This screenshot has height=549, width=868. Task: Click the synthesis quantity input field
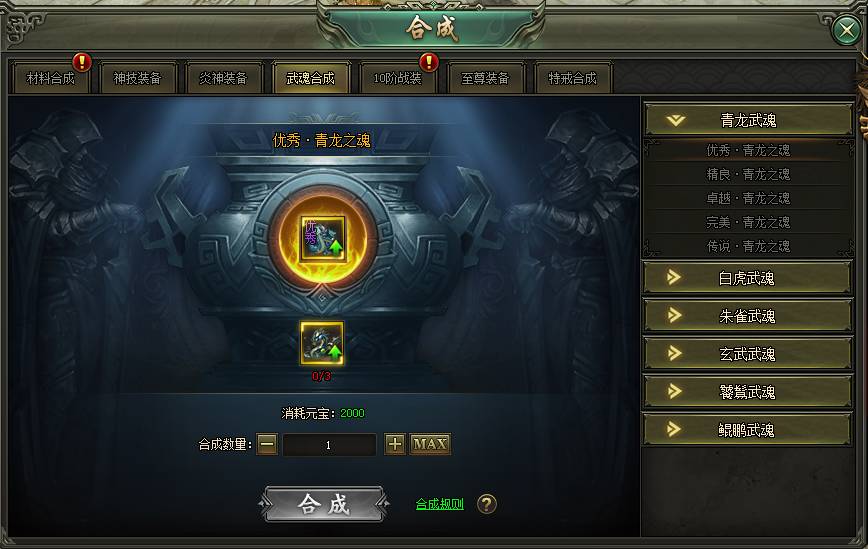(x=329, y=444)
